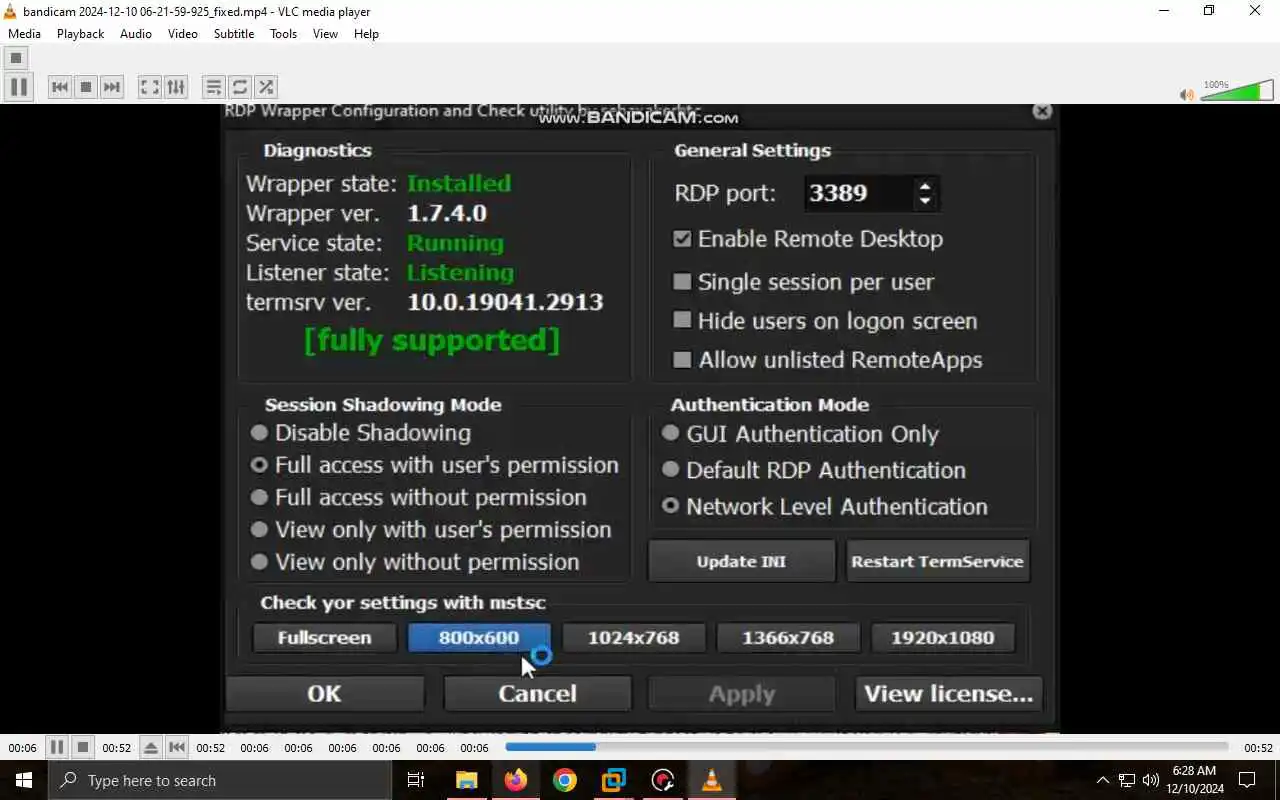Click the skip-back icon right of the eject button
This screenshot has width=1280, height=800.
tap(177, 747)
